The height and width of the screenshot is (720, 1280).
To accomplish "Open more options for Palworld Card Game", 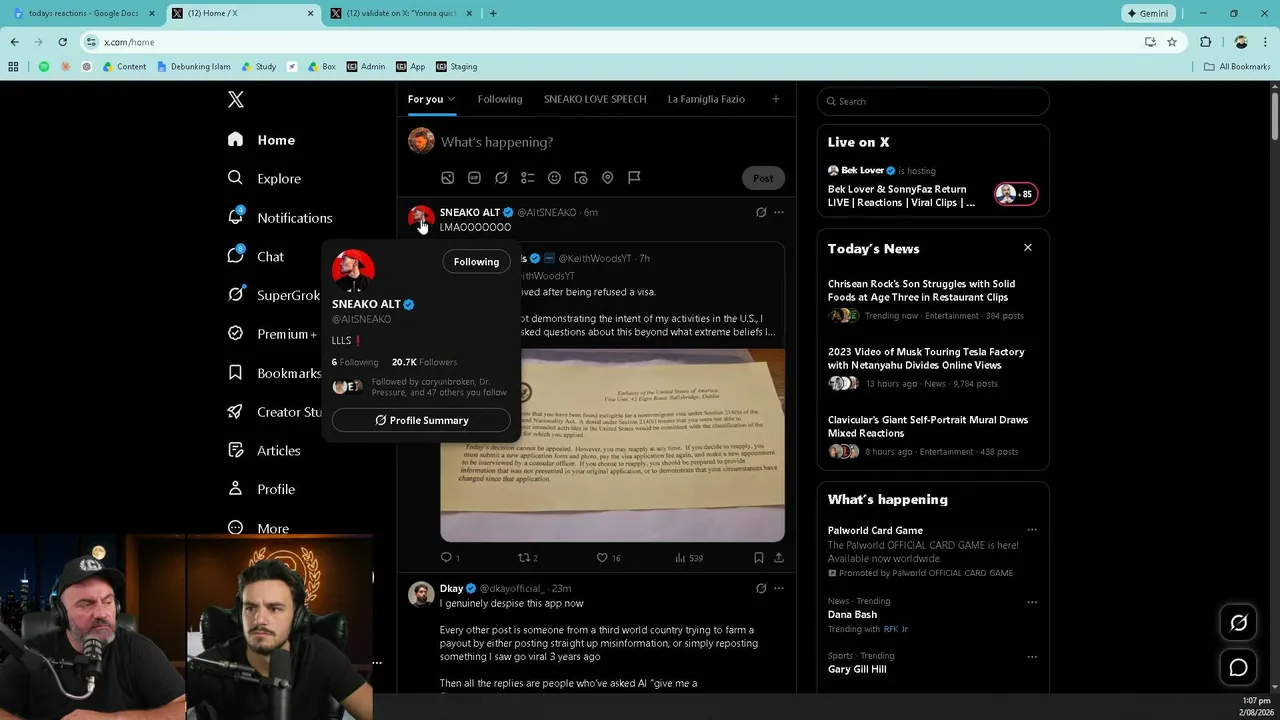I will 1032,530.
